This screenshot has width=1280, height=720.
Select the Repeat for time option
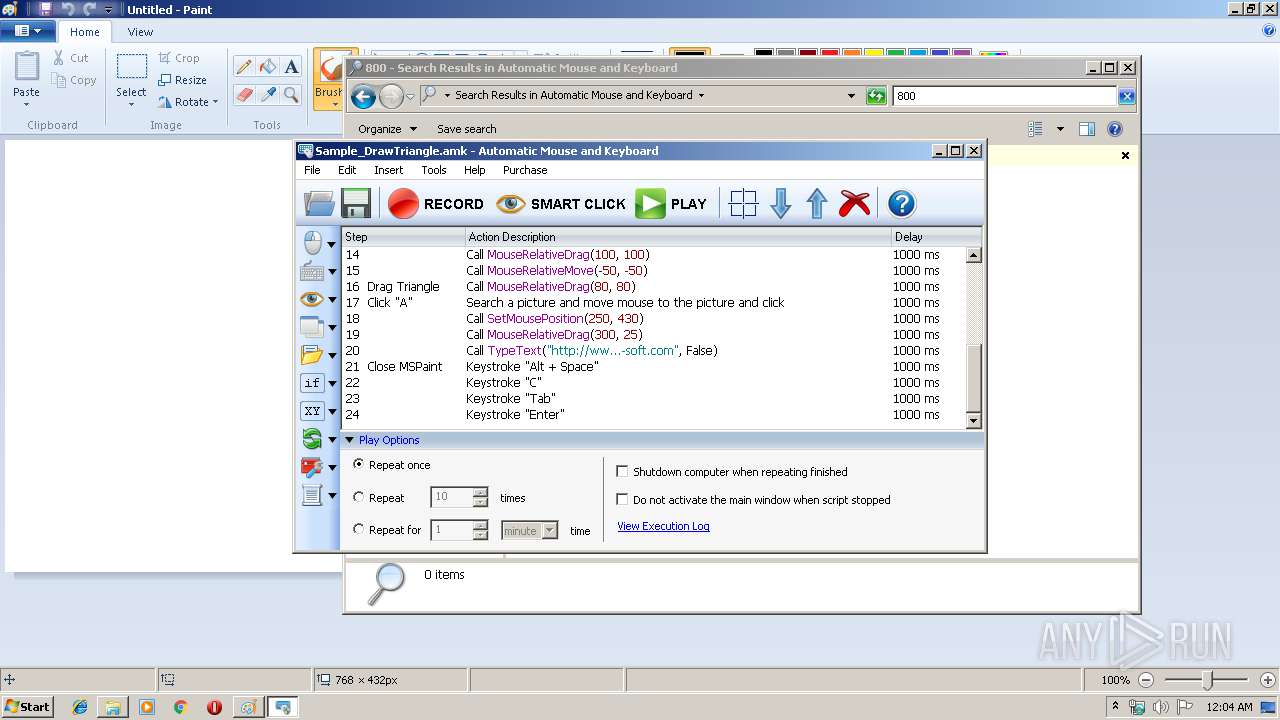(359, 530)
